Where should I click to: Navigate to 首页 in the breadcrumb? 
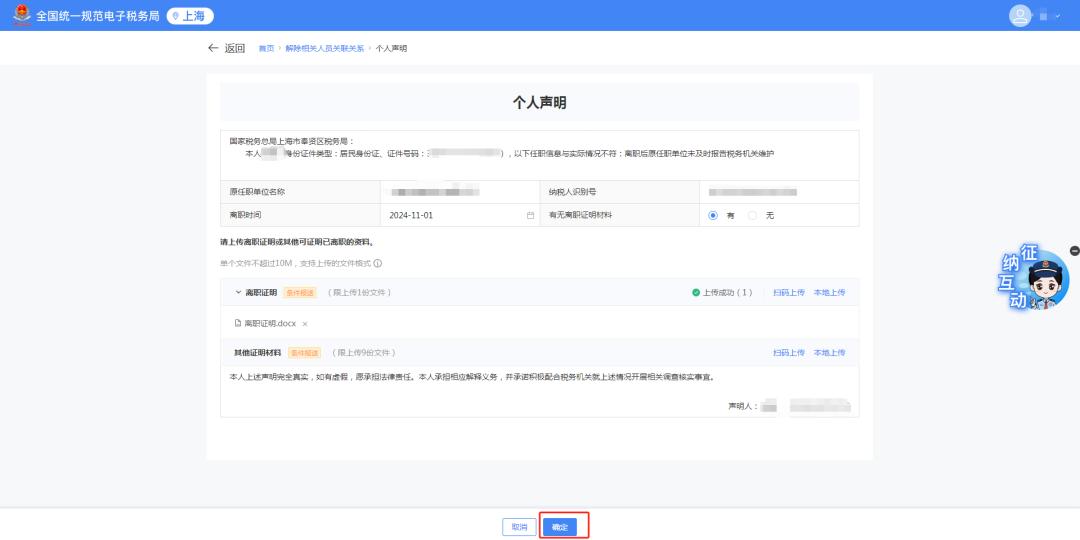266,48
